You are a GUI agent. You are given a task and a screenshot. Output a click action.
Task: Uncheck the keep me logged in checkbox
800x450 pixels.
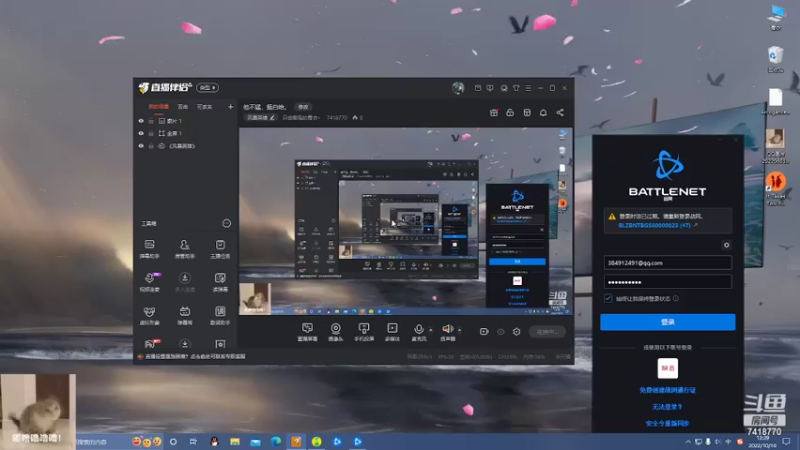[x=608, y=298]
